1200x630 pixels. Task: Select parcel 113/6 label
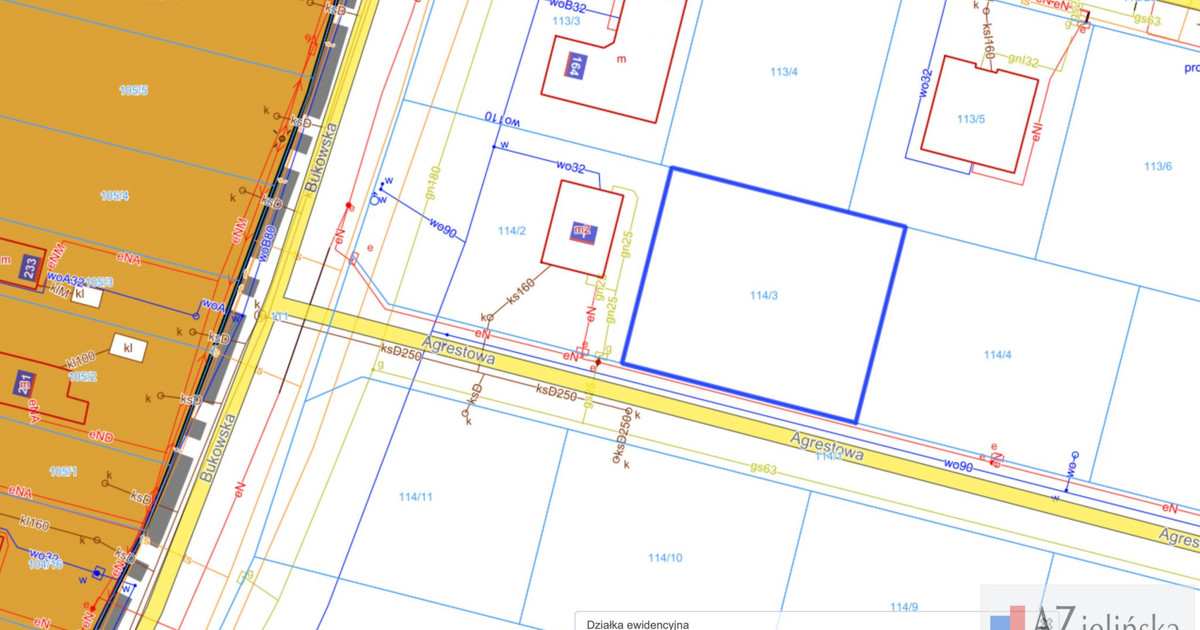1157,166
